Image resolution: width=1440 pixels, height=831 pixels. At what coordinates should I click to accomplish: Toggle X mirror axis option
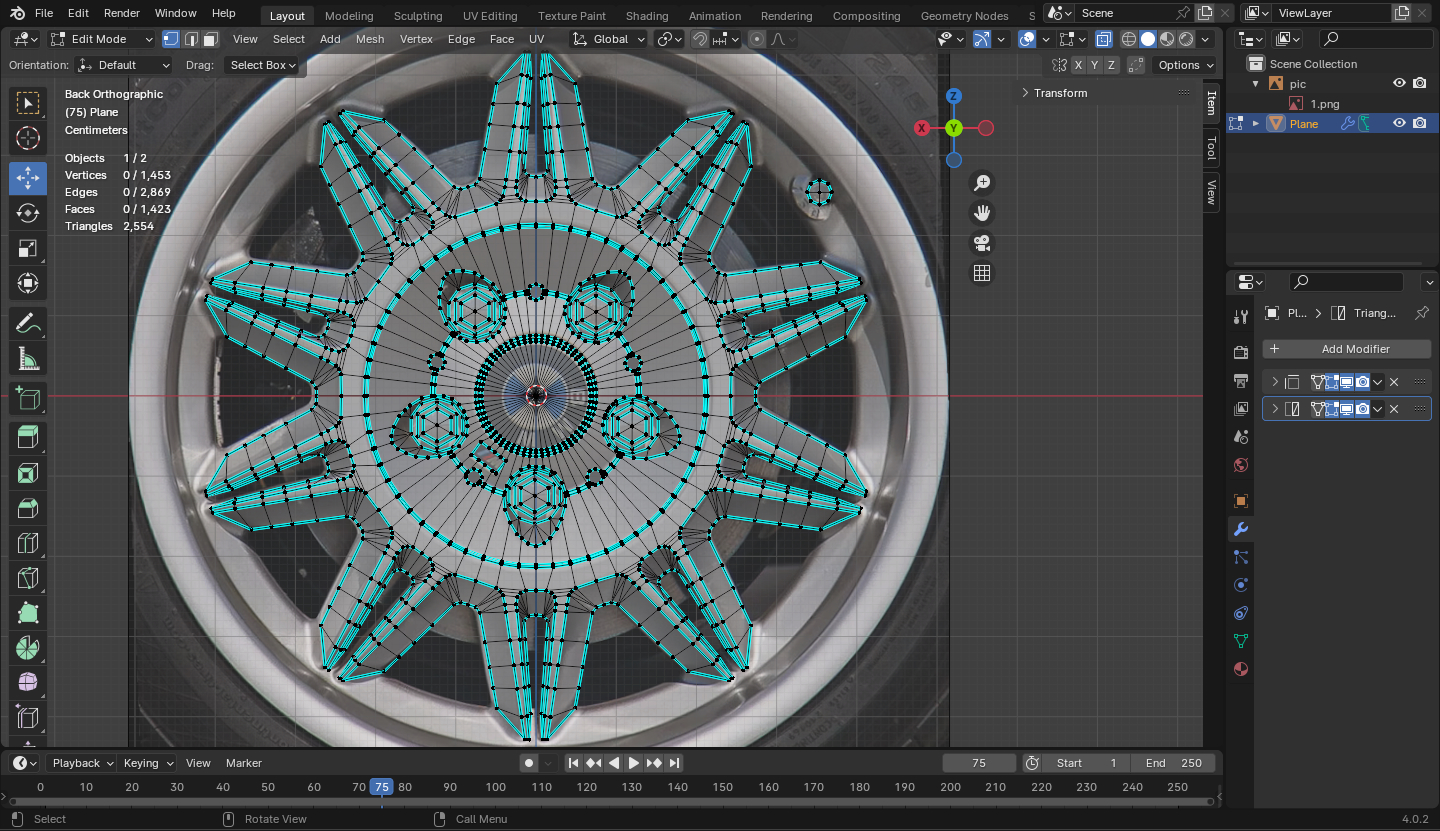1078,65
